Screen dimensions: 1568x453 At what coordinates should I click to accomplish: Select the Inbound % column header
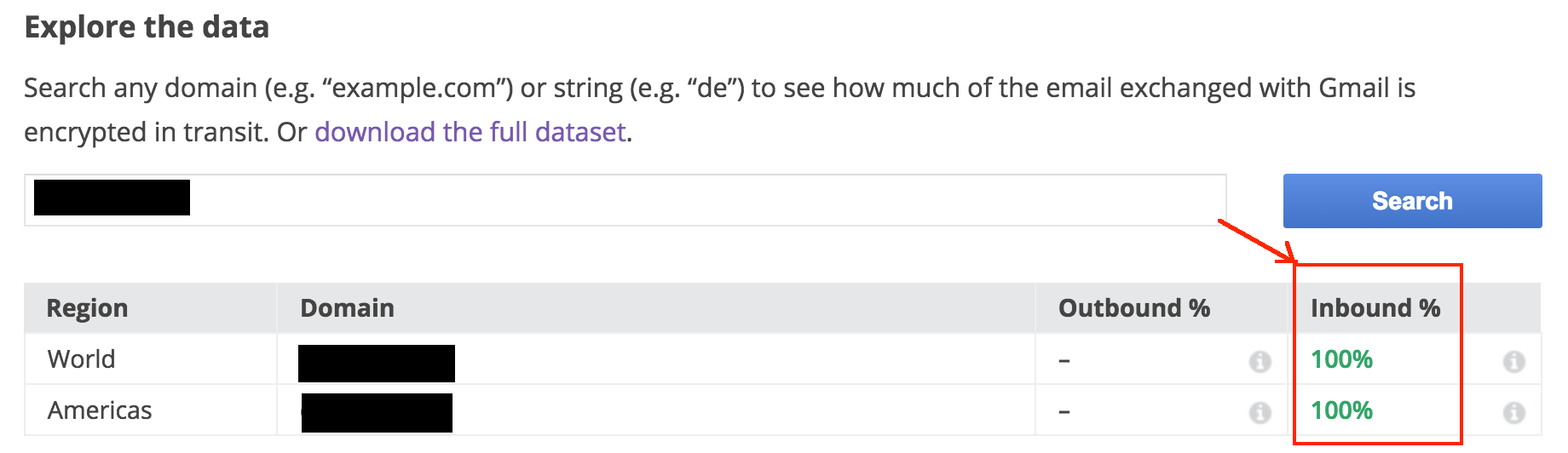1375,308
